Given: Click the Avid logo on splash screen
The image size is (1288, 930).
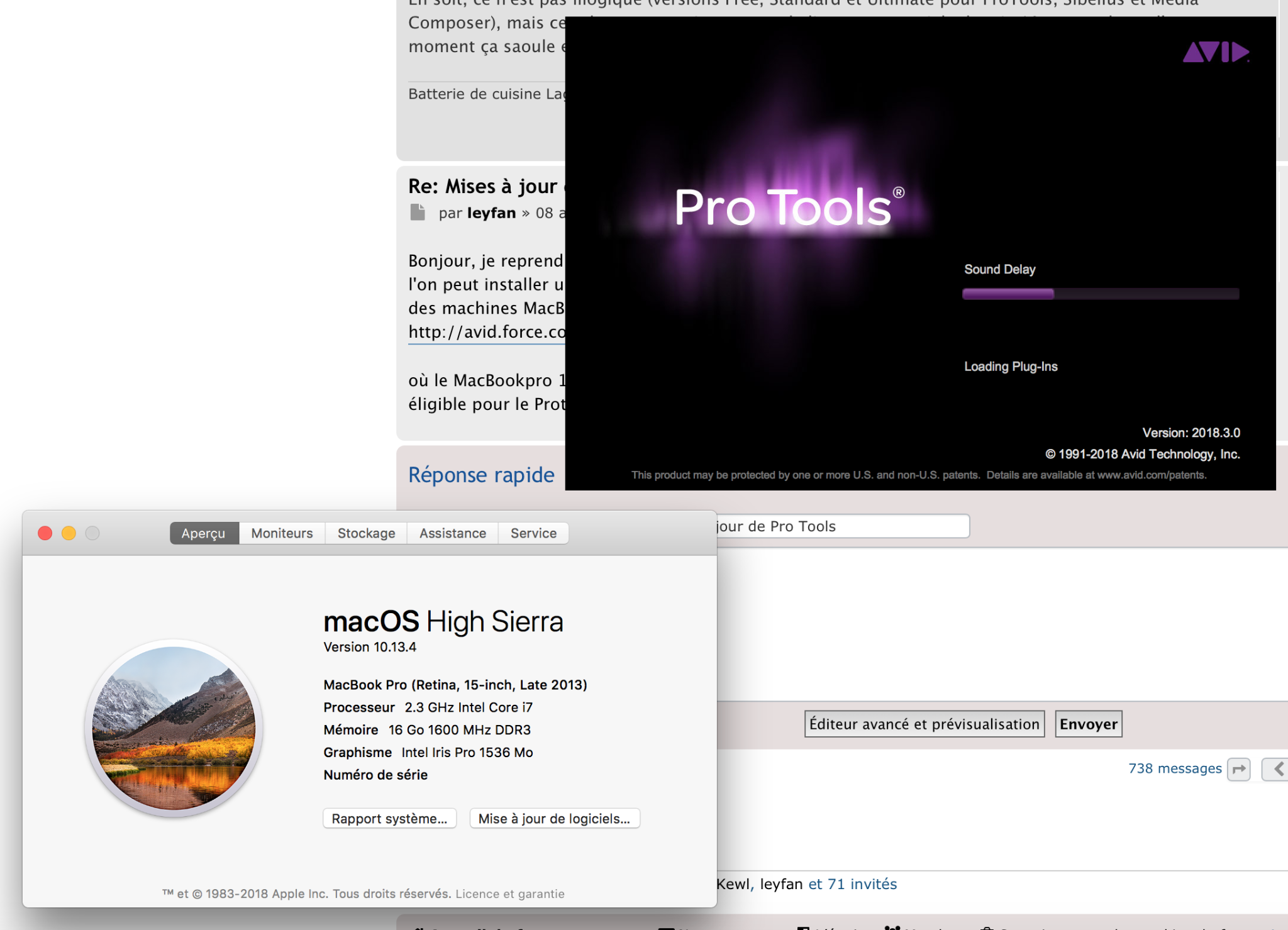Looking at the screenshot, I should 1215,52.
